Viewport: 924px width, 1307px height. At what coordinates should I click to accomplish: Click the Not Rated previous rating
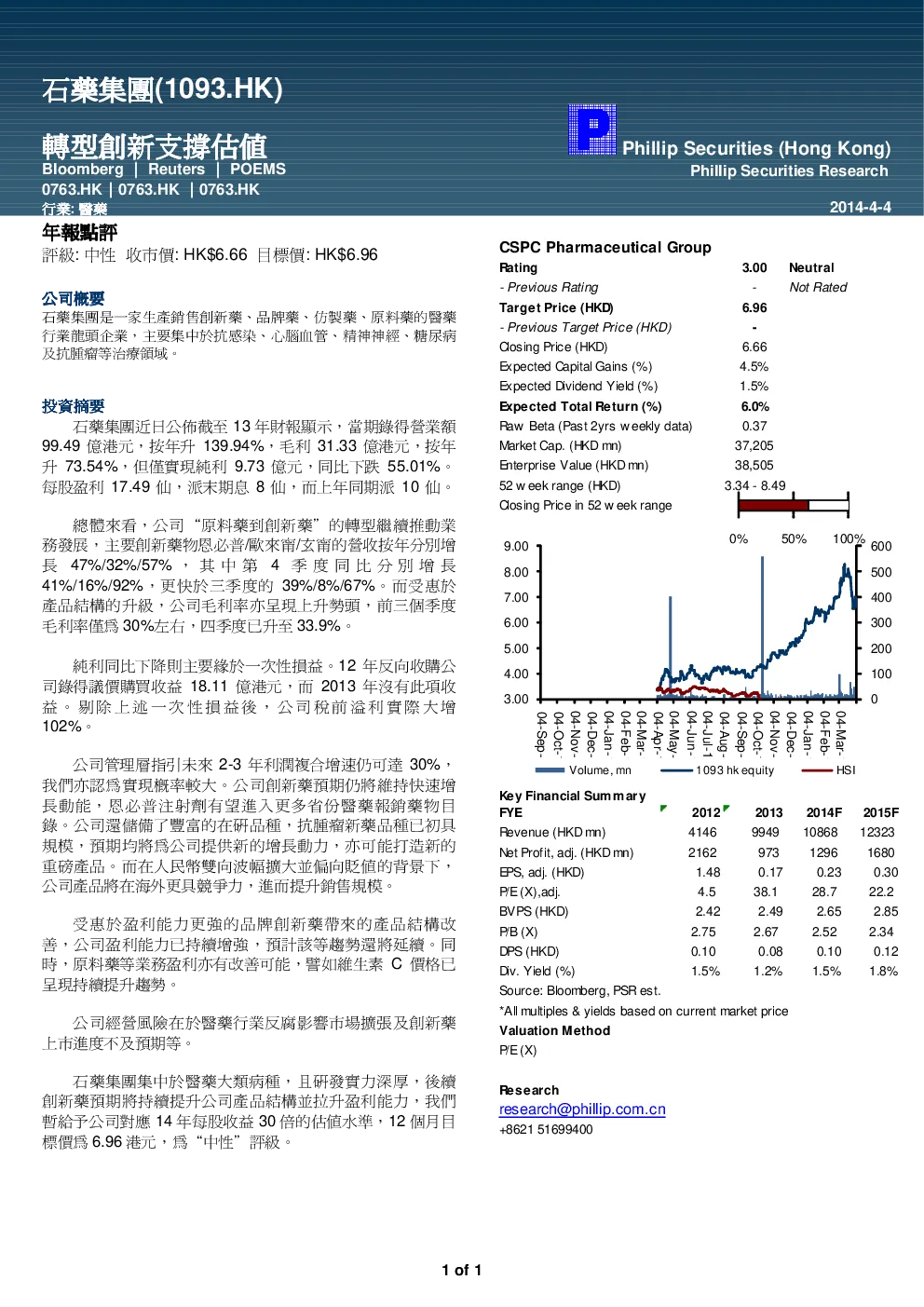pos(818,287)
